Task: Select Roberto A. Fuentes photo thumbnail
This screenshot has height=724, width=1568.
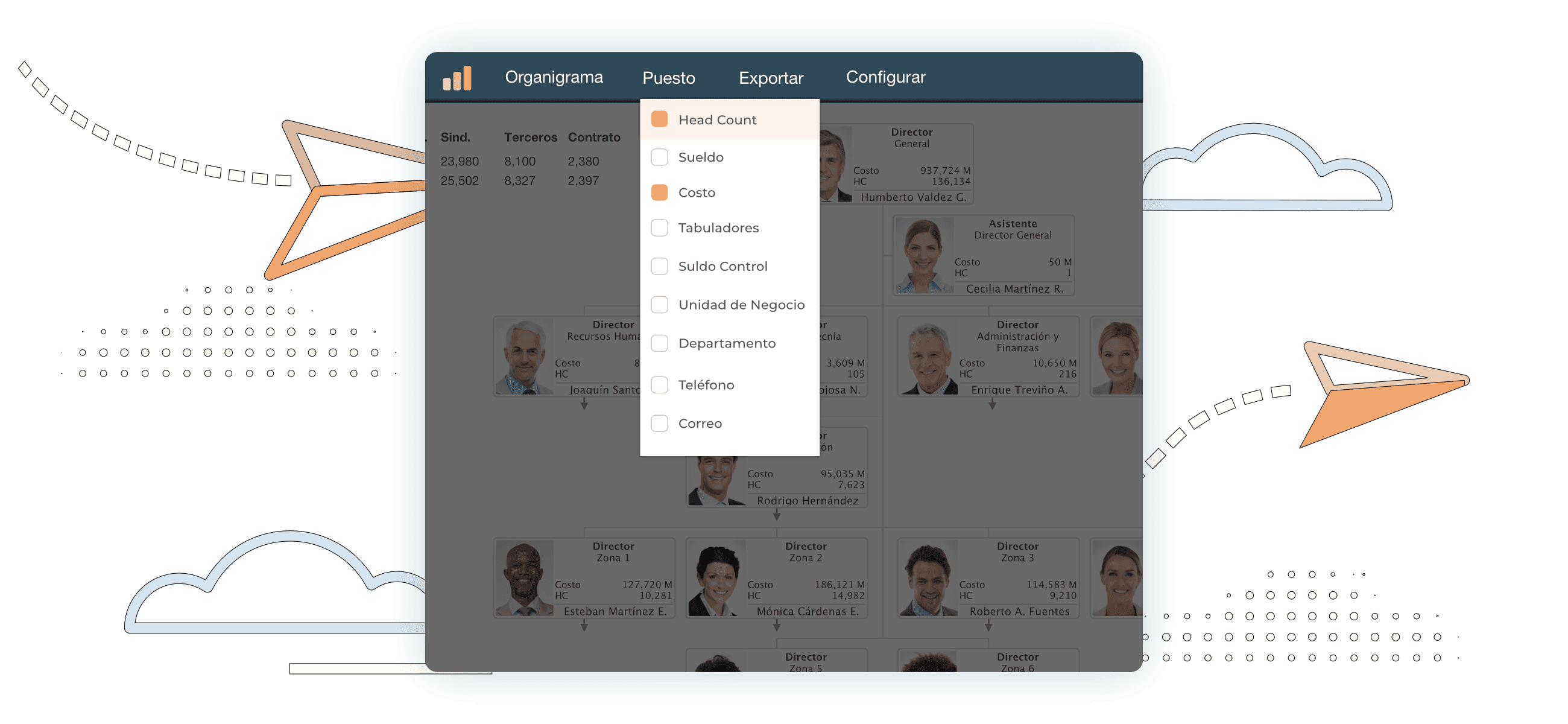Action: pos(928,579)
